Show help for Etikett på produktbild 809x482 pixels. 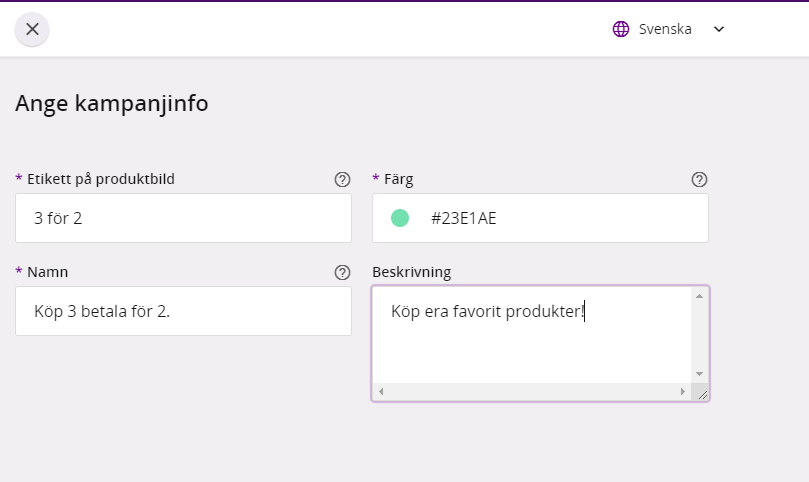(342, 180)
